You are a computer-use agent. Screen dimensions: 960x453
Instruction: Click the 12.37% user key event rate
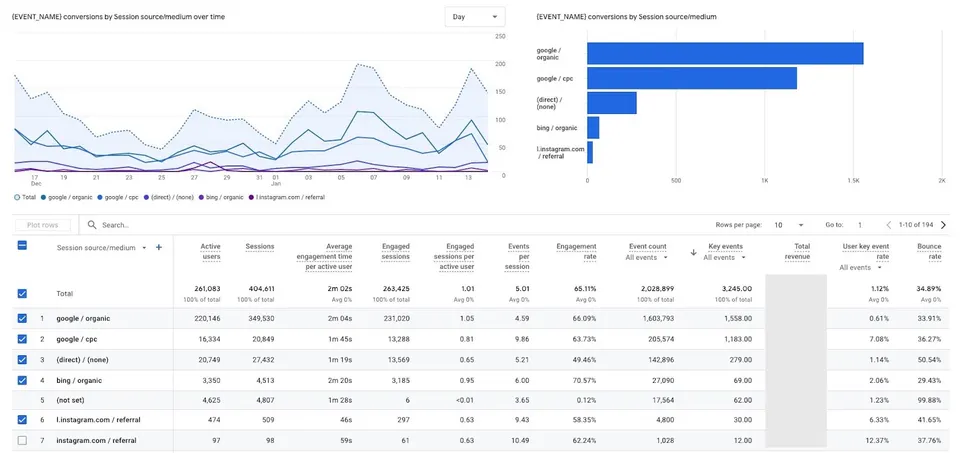pyautogui.click(x=877, y=441)
